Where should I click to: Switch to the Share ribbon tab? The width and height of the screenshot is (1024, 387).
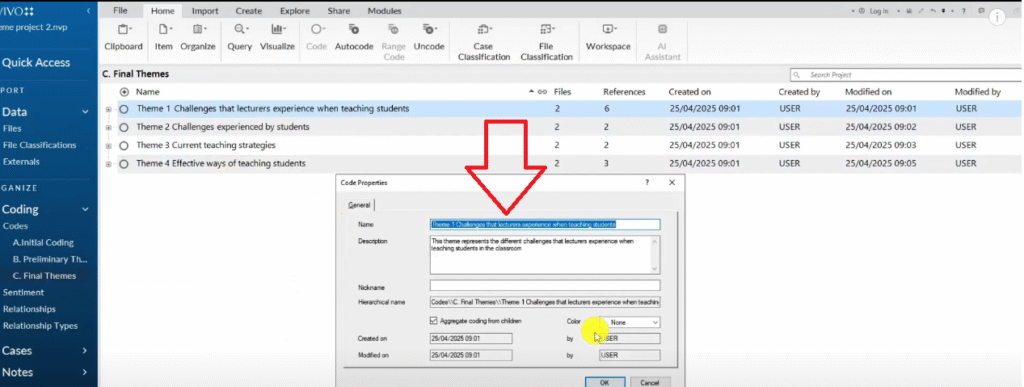pyautogui.click(x=339, y=11)
